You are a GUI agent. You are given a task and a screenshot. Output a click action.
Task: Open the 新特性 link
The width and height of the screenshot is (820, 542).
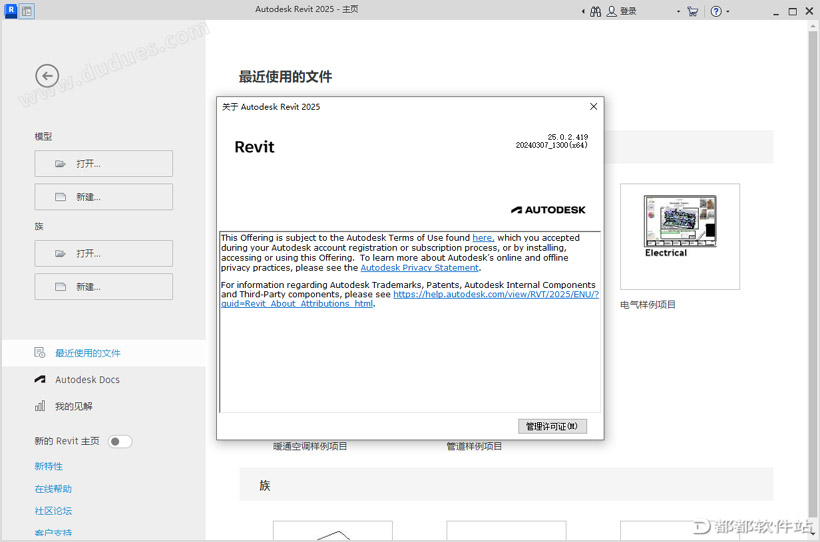[x=49, y=466]
